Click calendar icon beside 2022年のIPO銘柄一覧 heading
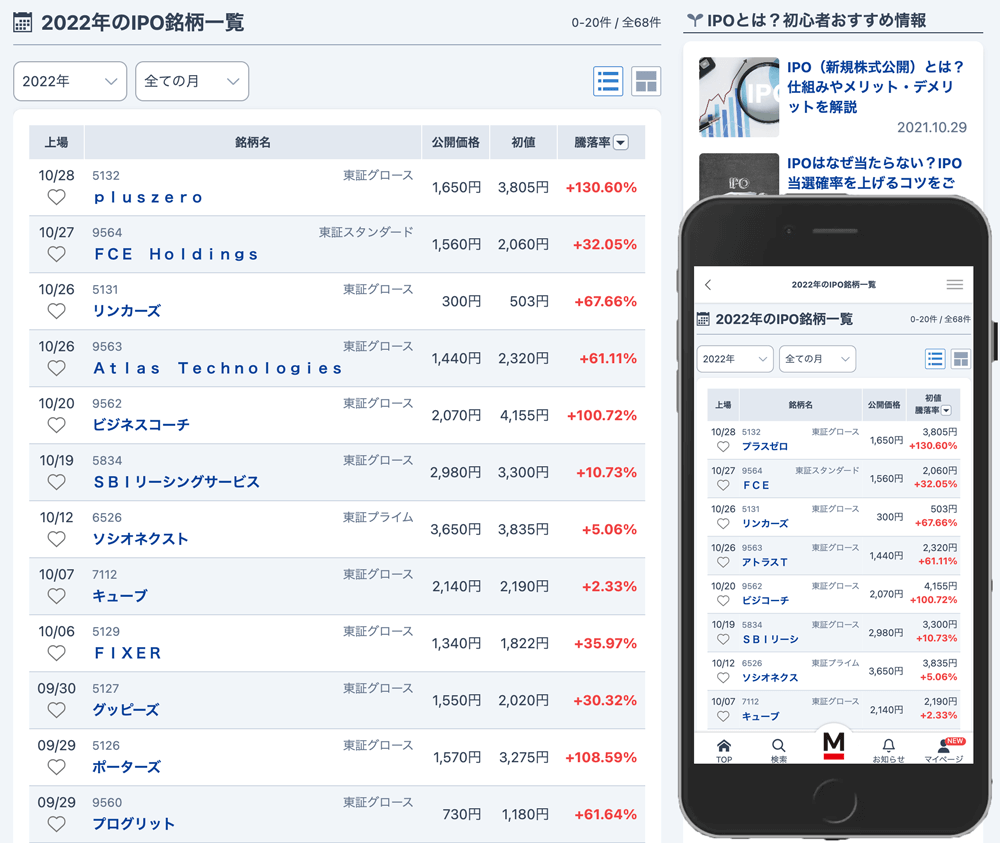Image resolution: width=1000 pixels, height=843 pixels. tap(22, 22)
